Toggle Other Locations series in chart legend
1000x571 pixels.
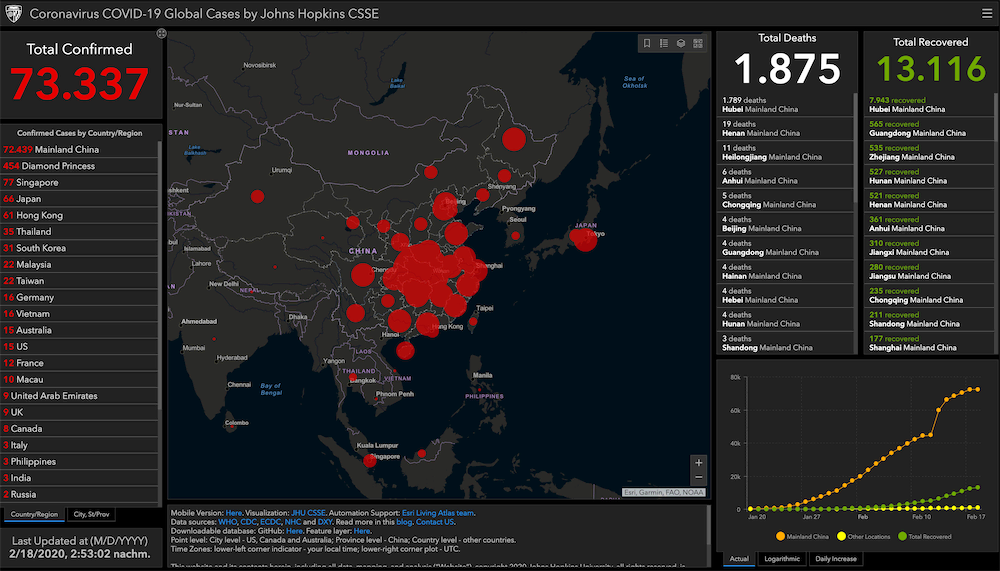tap(864, 537)
